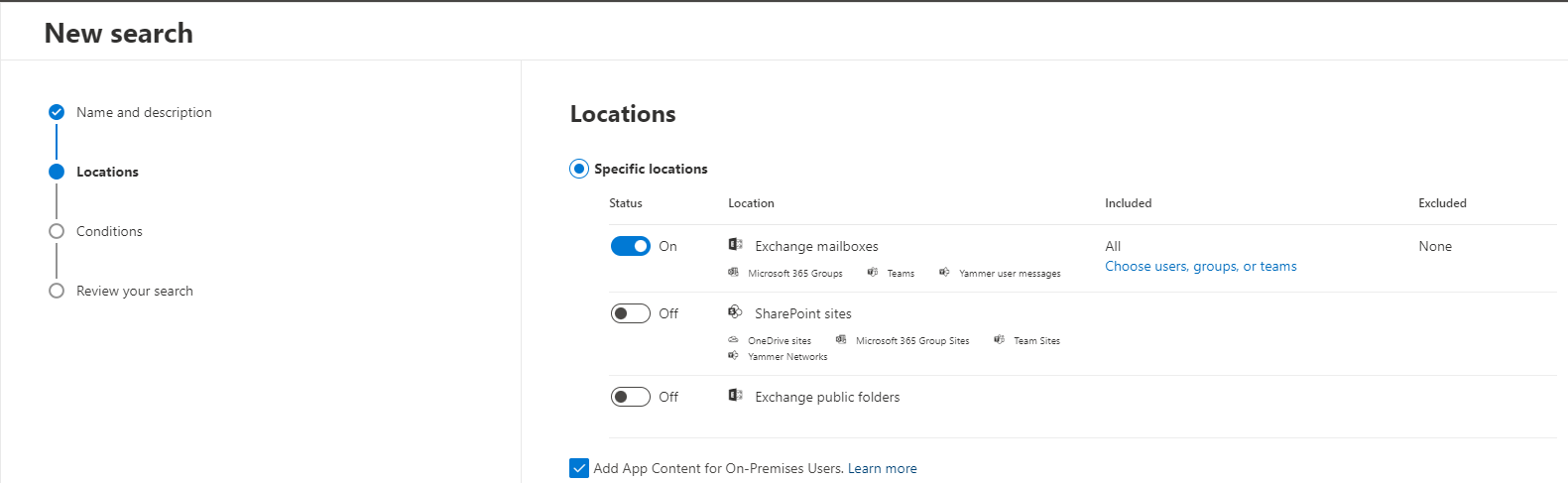Select the Specific locations radio button

(579, 169)
